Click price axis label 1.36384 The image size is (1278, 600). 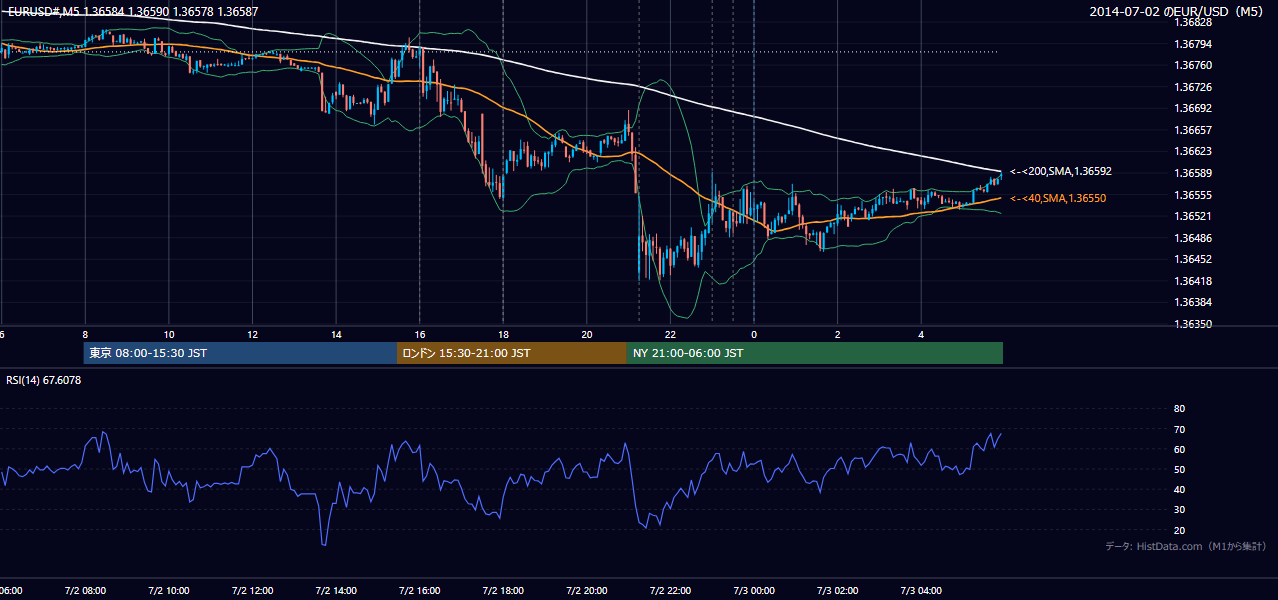(1194, 302)
